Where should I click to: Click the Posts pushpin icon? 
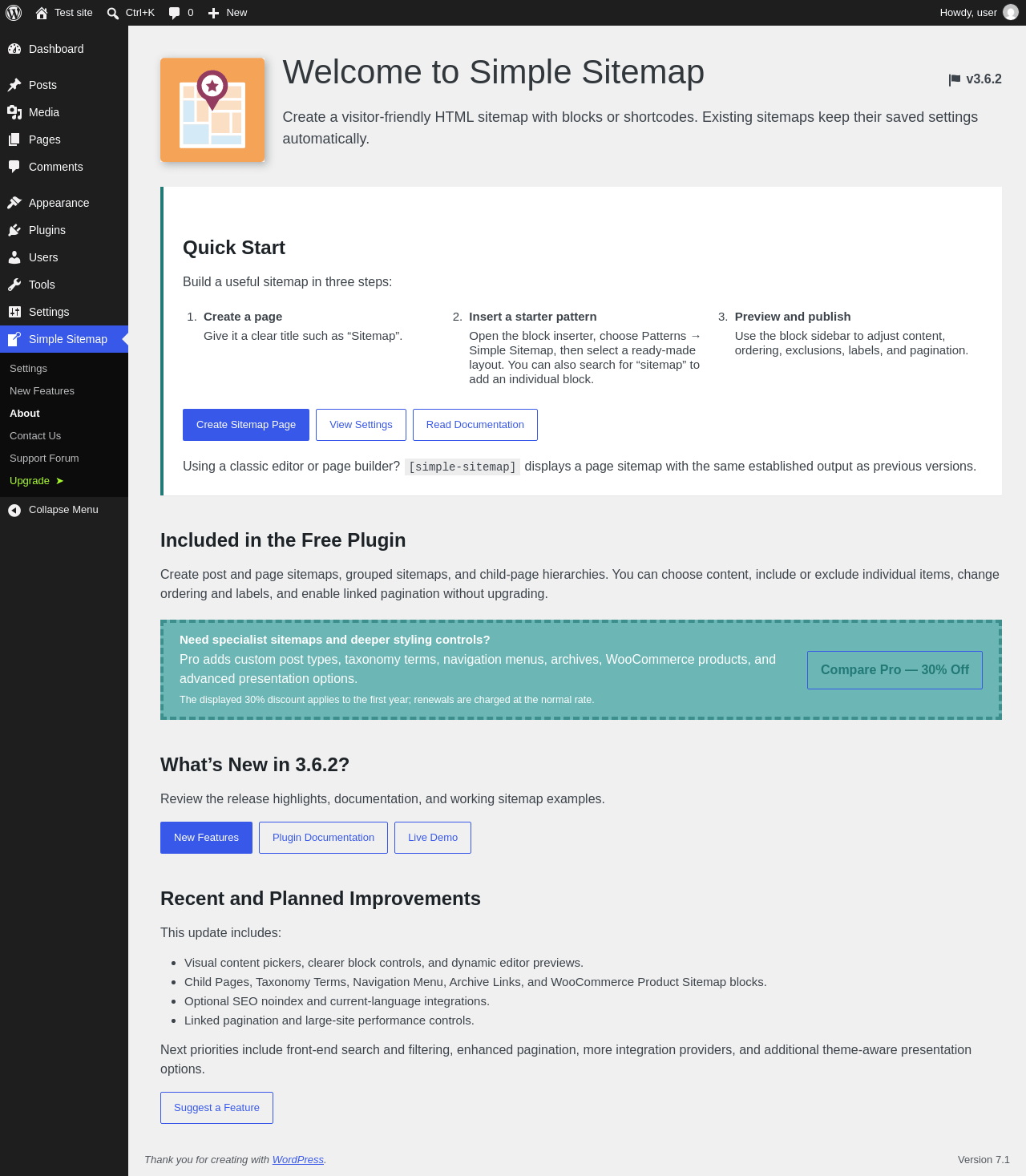[x=14, y=85]
